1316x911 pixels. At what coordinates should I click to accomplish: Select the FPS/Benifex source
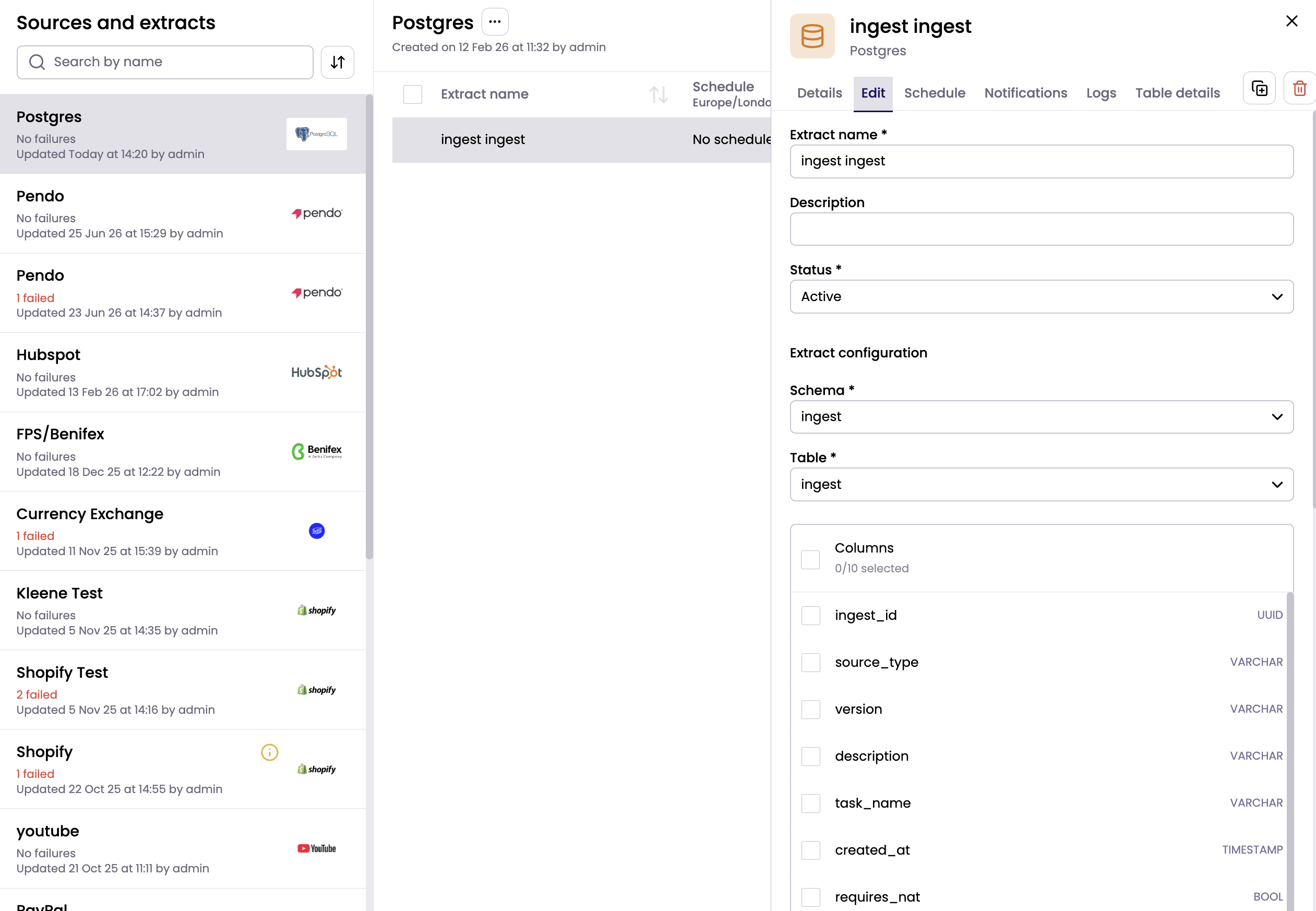point(183,451)
